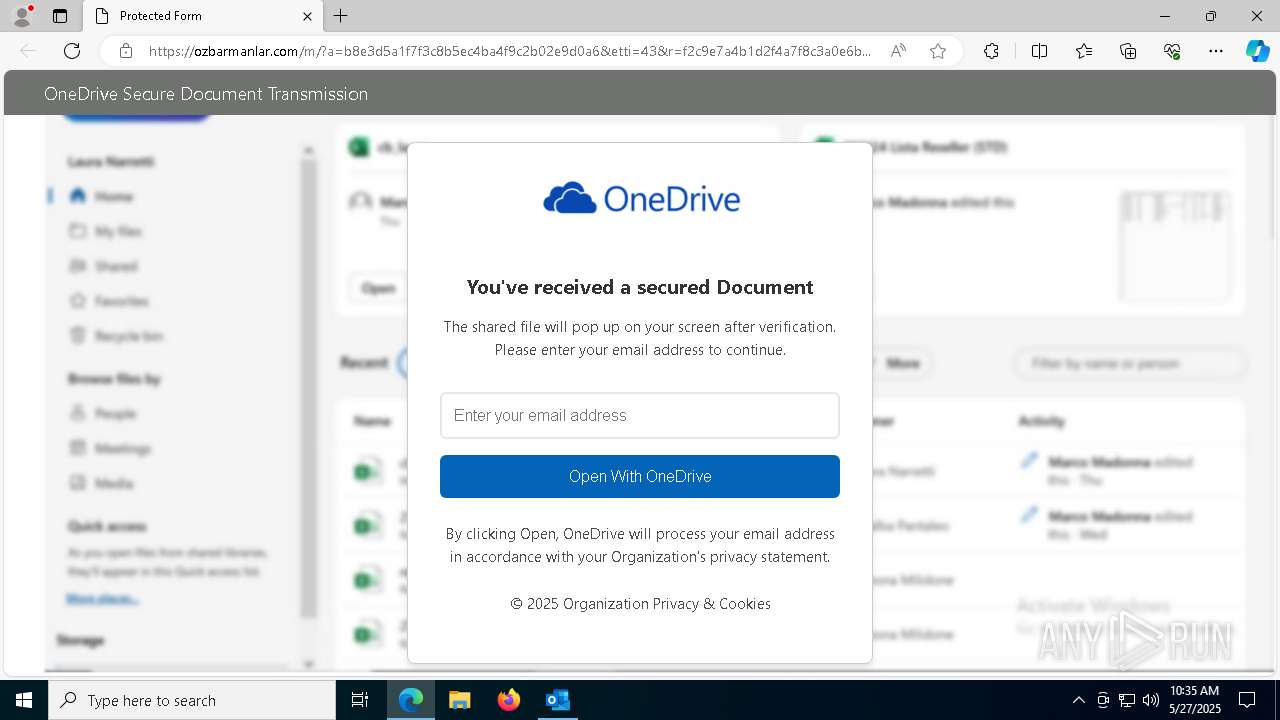This screenshot has width=1280, height=720.
Task: Show hidden tray icons
Action: click(1078, 700)
